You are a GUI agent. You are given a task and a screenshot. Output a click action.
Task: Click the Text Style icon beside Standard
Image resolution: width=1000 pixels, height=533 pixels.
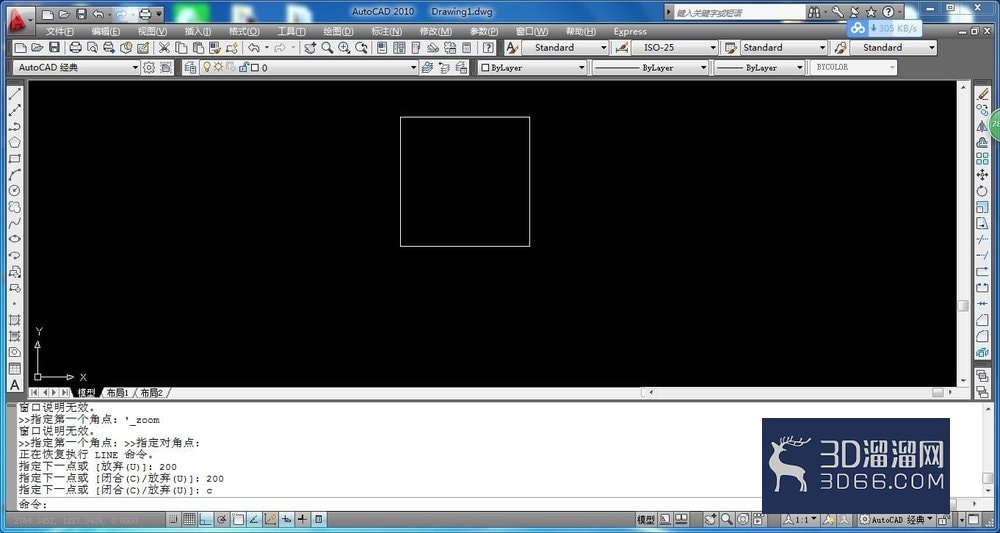[x=511, y=47]
